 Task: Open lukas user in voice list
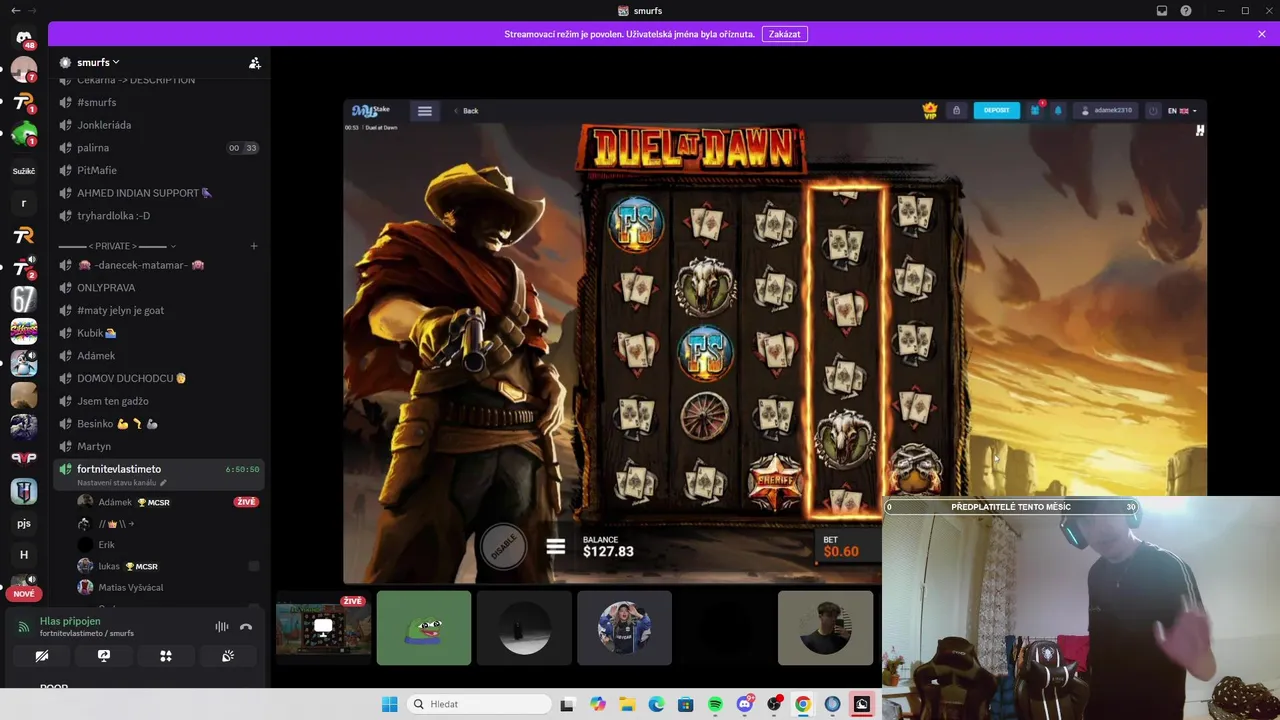coord(168,566)
